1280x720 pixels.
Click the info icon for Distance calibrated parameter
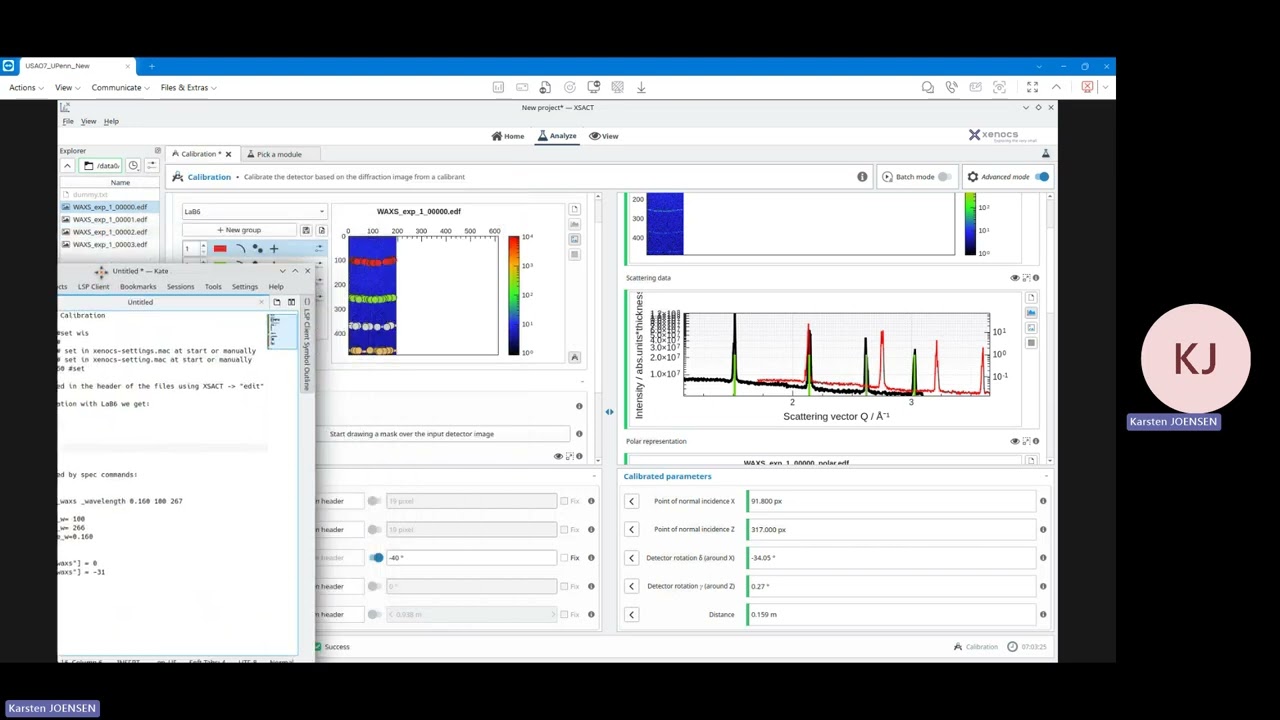point(1043,615)
